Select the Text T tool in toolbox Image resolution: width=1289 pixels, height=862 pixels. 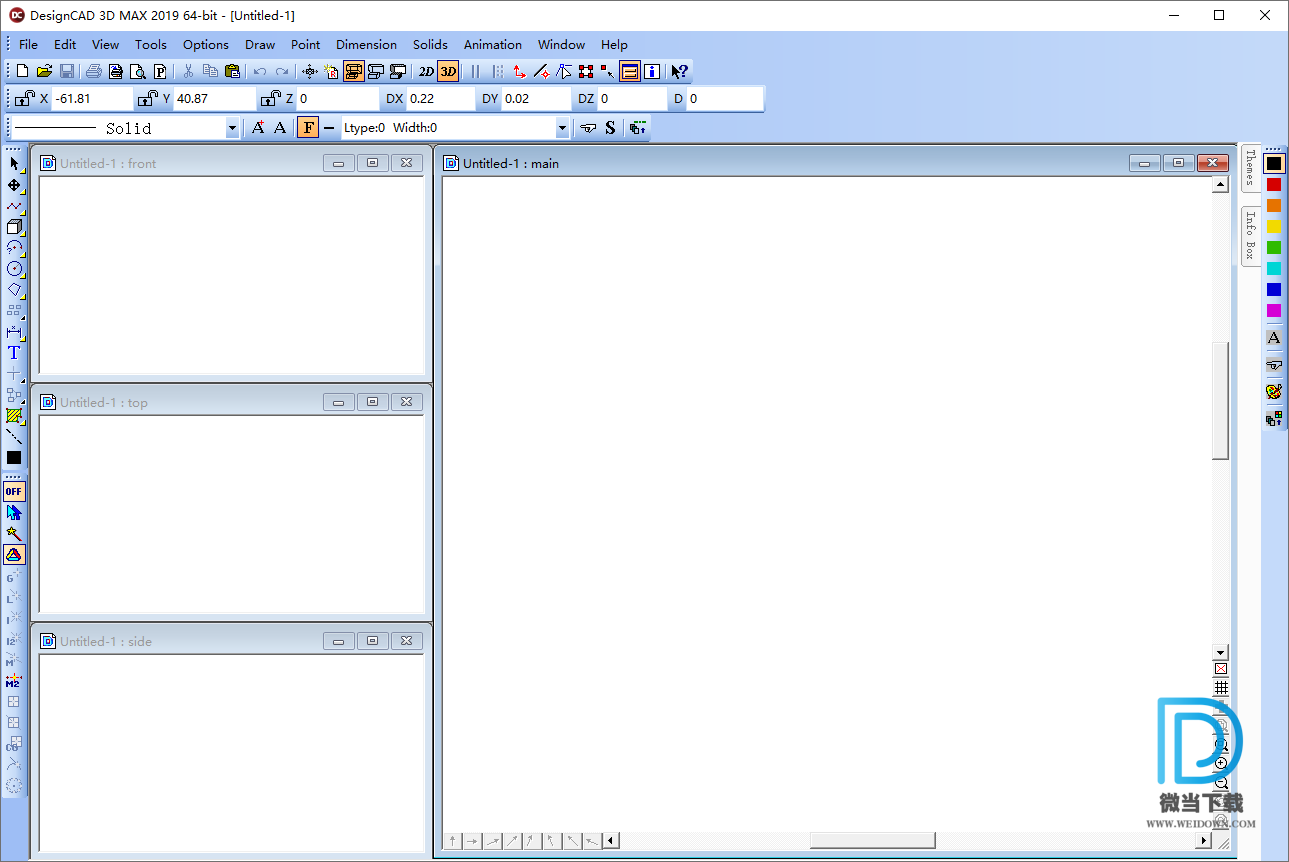click(14, 352)
